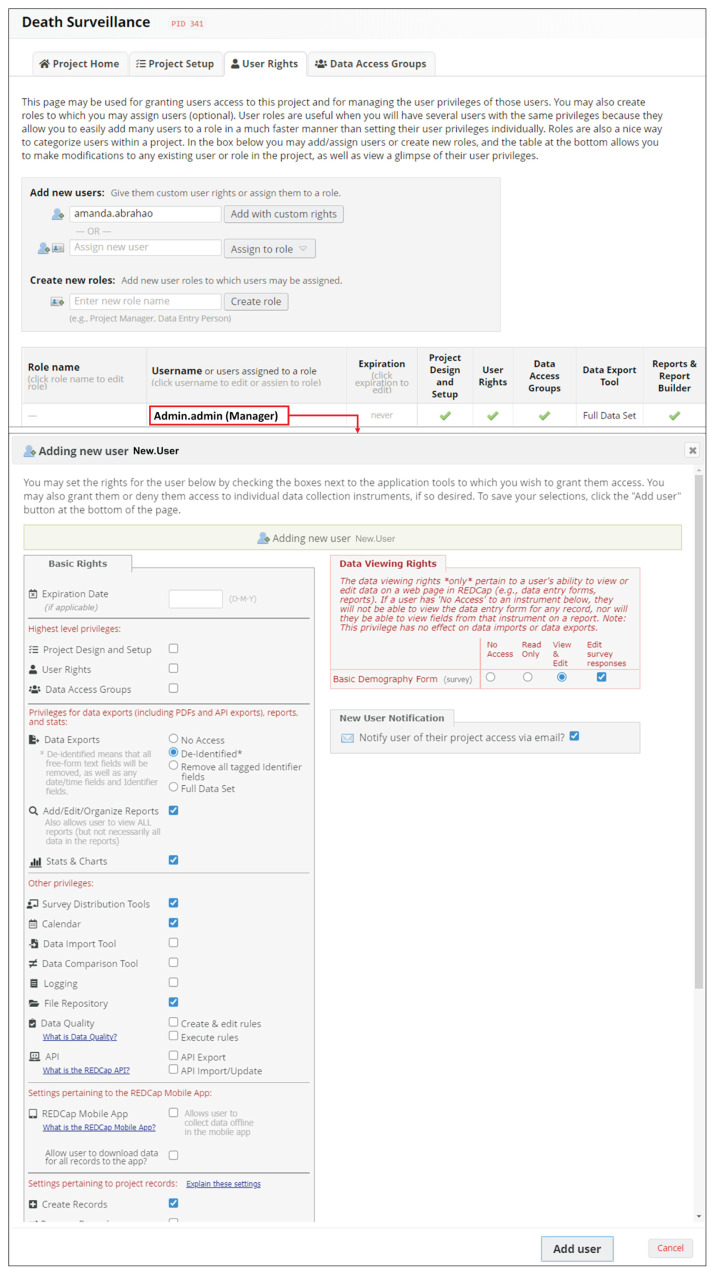Click the add user icon beside username field

(x=58, y=214)
